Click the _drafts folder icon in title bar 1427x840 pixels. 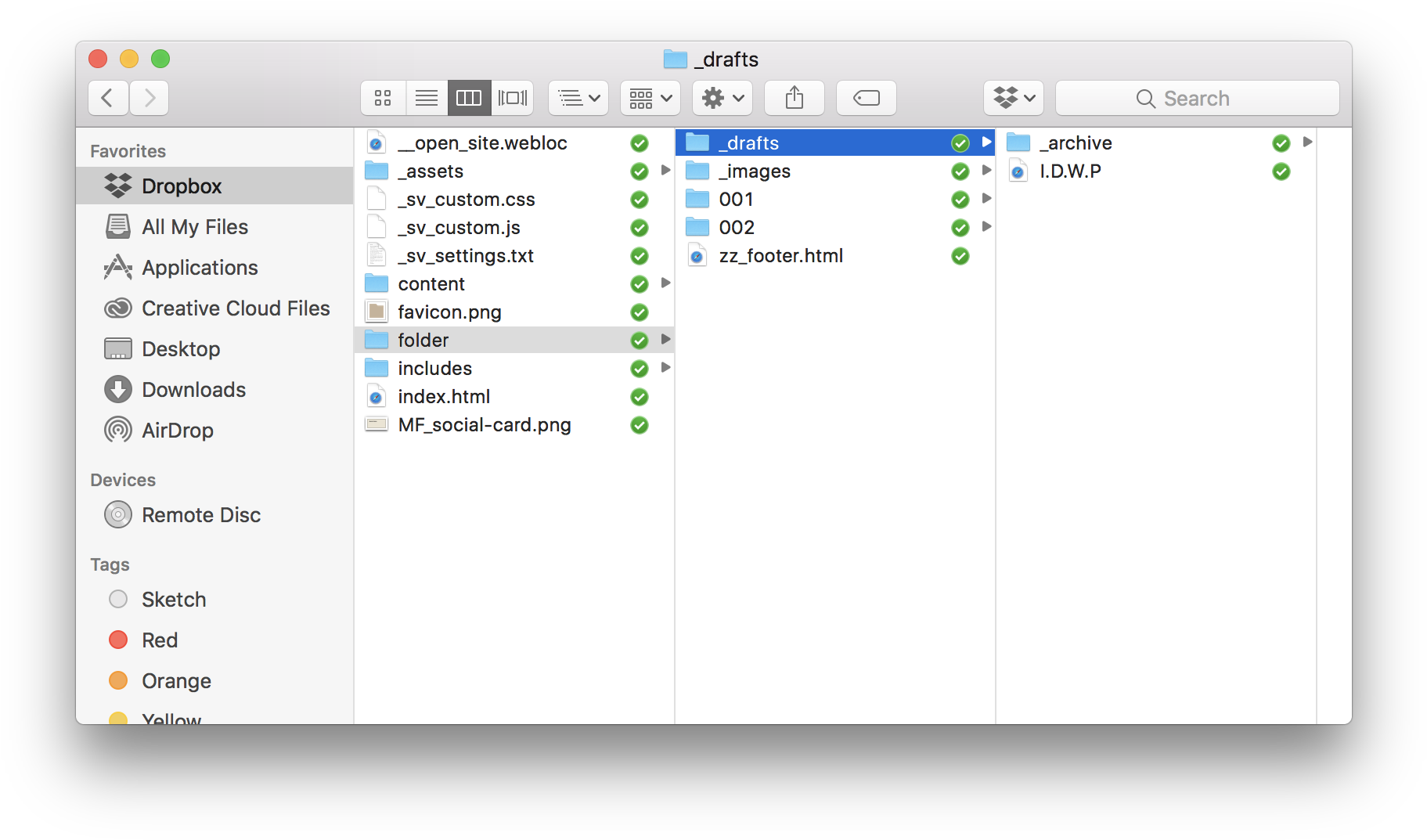(x=676, y=59)
